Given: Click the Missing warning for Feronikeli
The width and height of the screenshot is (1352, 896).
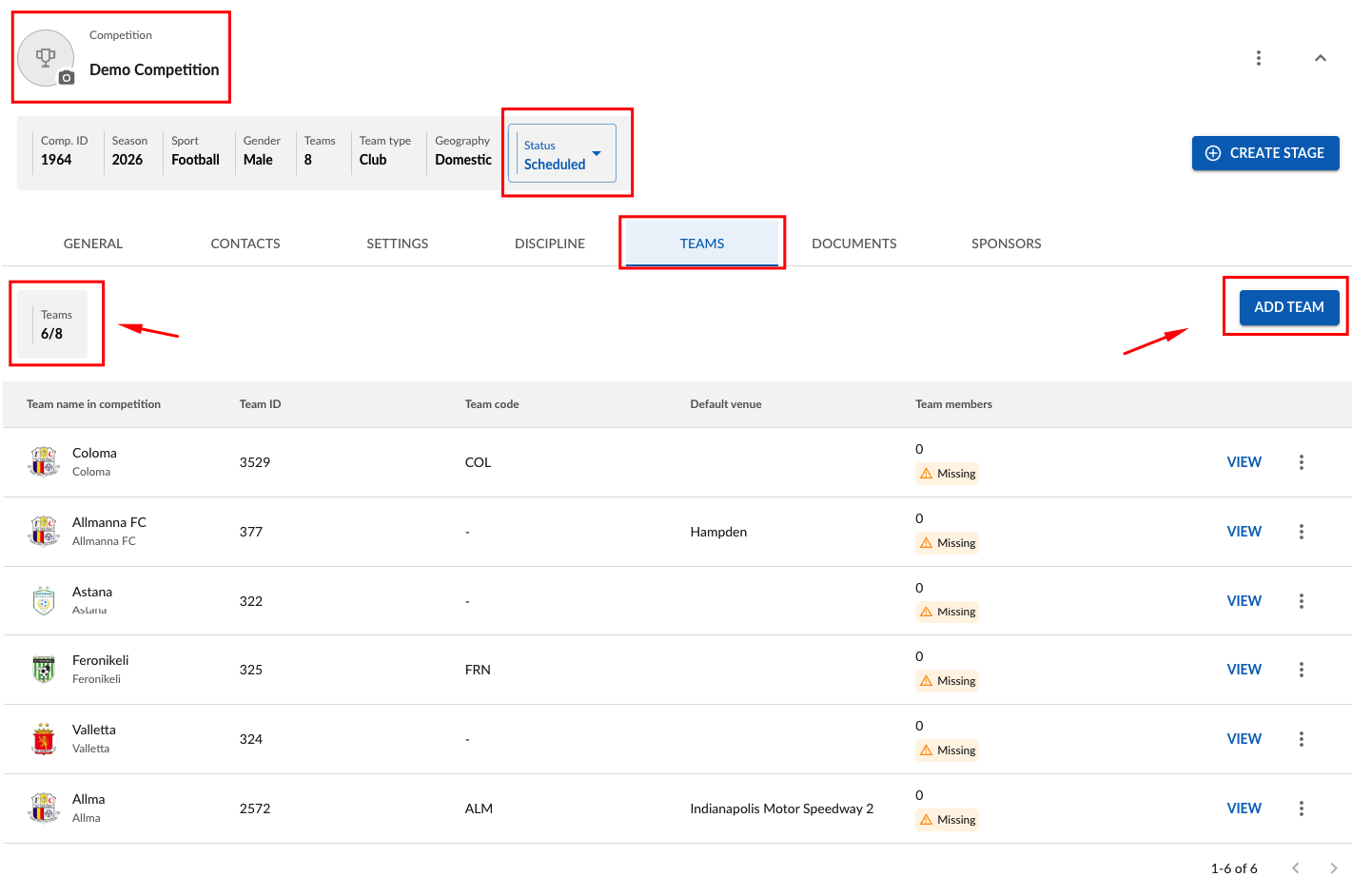Looking at the screenshot, I should (x=948, y=681).
